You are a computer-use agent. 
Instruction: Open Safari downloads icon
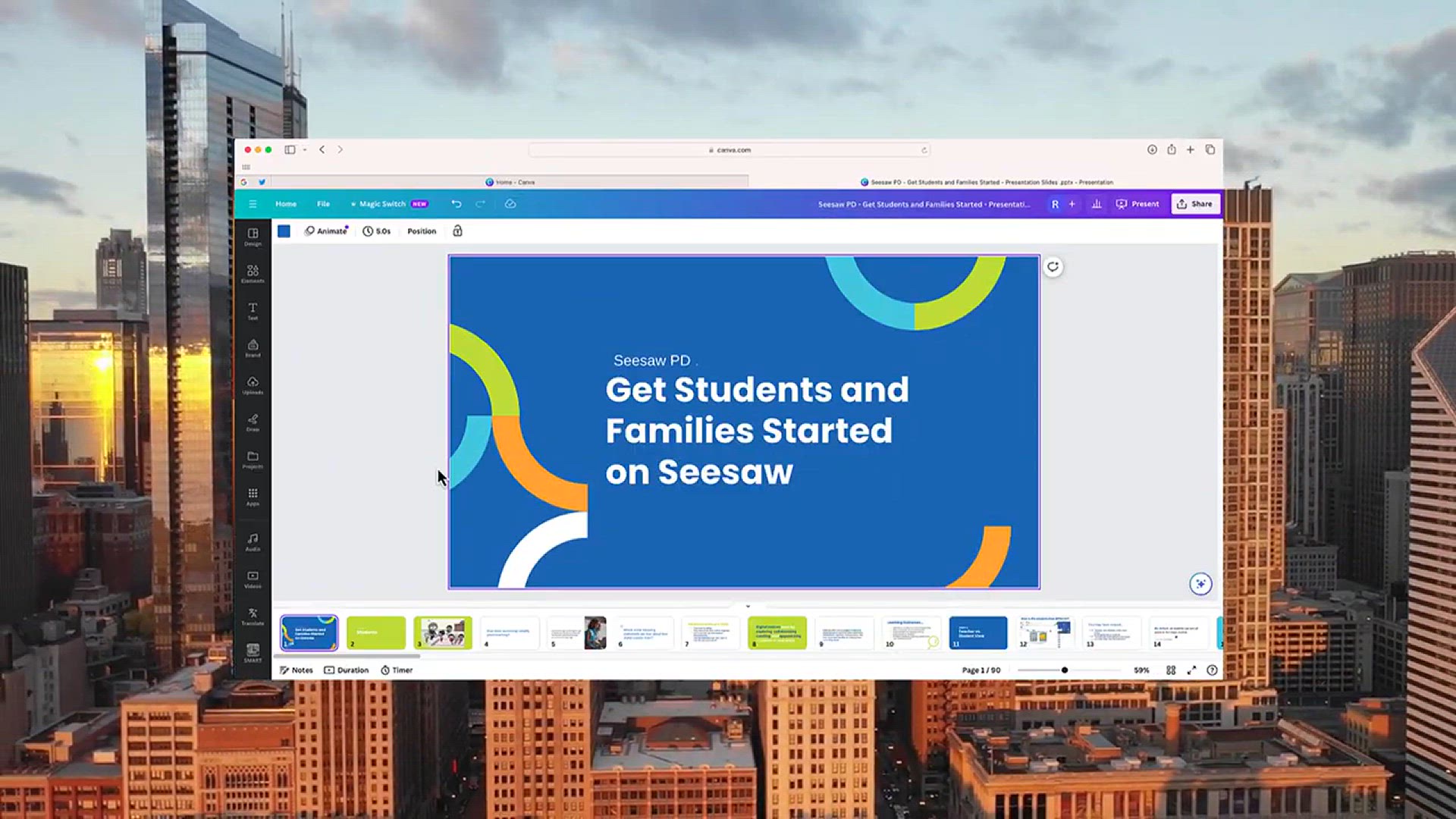(1152, 150)
